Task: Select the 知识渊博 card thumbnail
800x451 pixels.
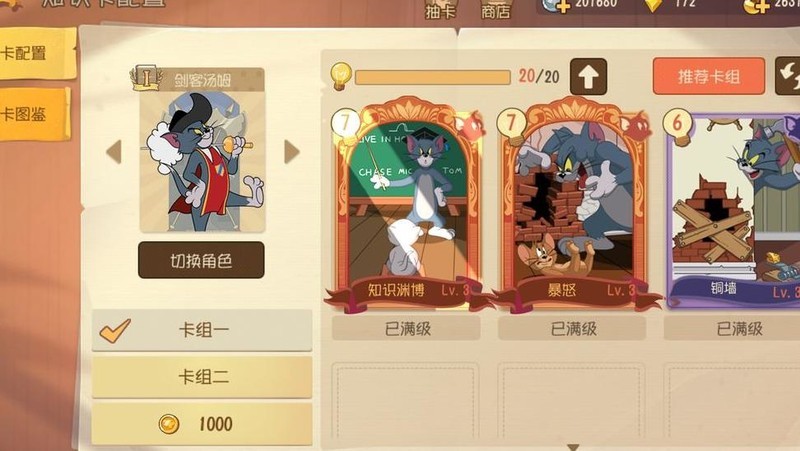Action: click(407, 205)
